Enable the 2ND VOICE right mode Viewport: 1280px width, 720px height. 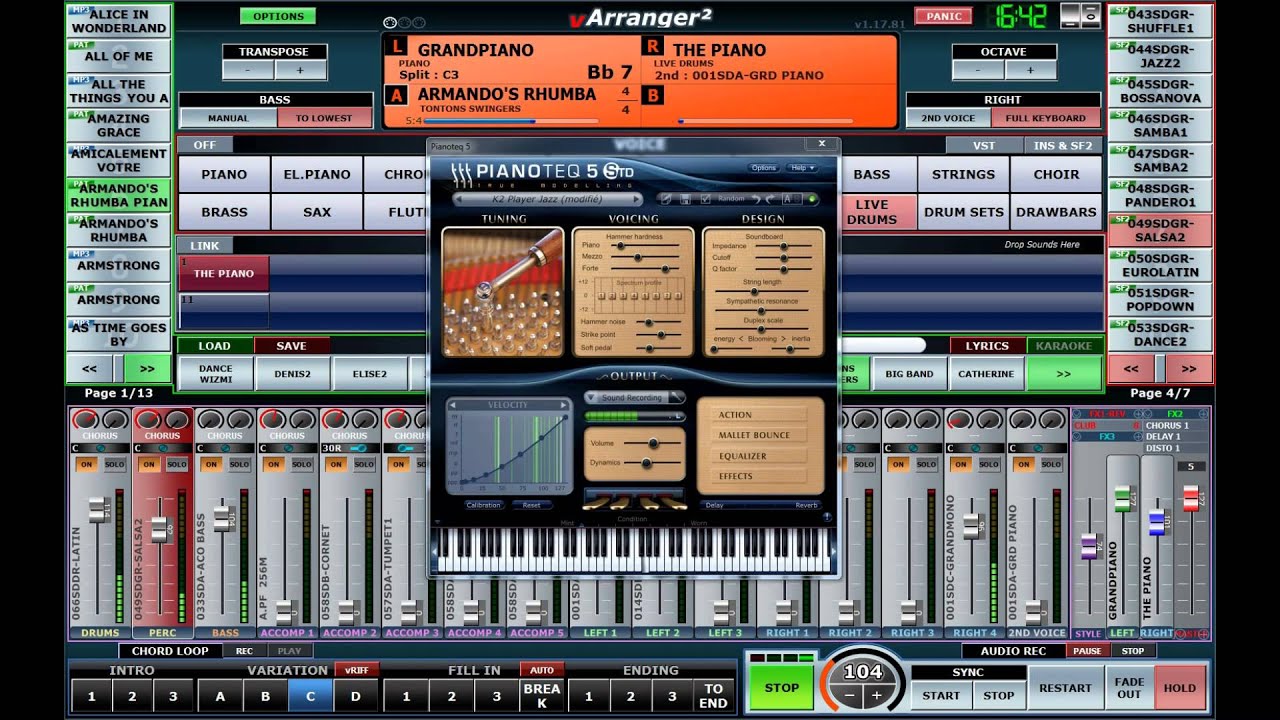[x=947, y=118]
